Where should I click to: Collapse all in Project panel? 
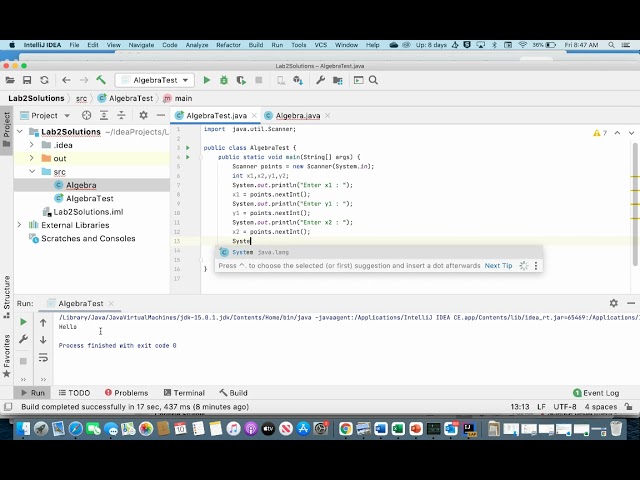pos(121,116)
